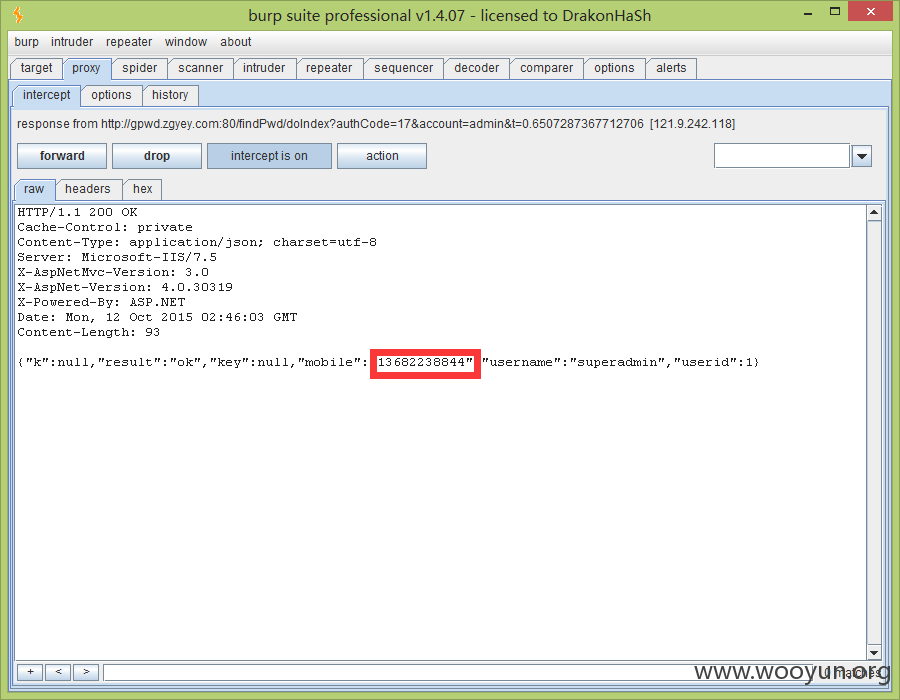Forward the intercepted response
Image resolution: width=900 pixels, height=700 pixels.
pos(62,156)
